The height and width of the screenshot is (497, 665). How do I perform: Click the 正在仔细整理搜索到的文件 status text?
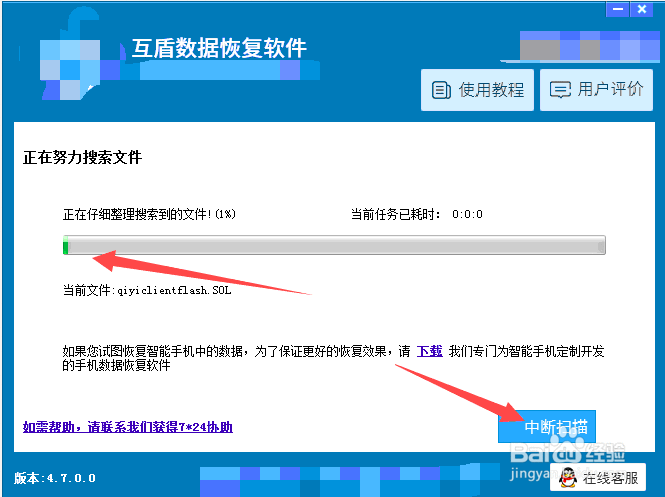(149, 214)
